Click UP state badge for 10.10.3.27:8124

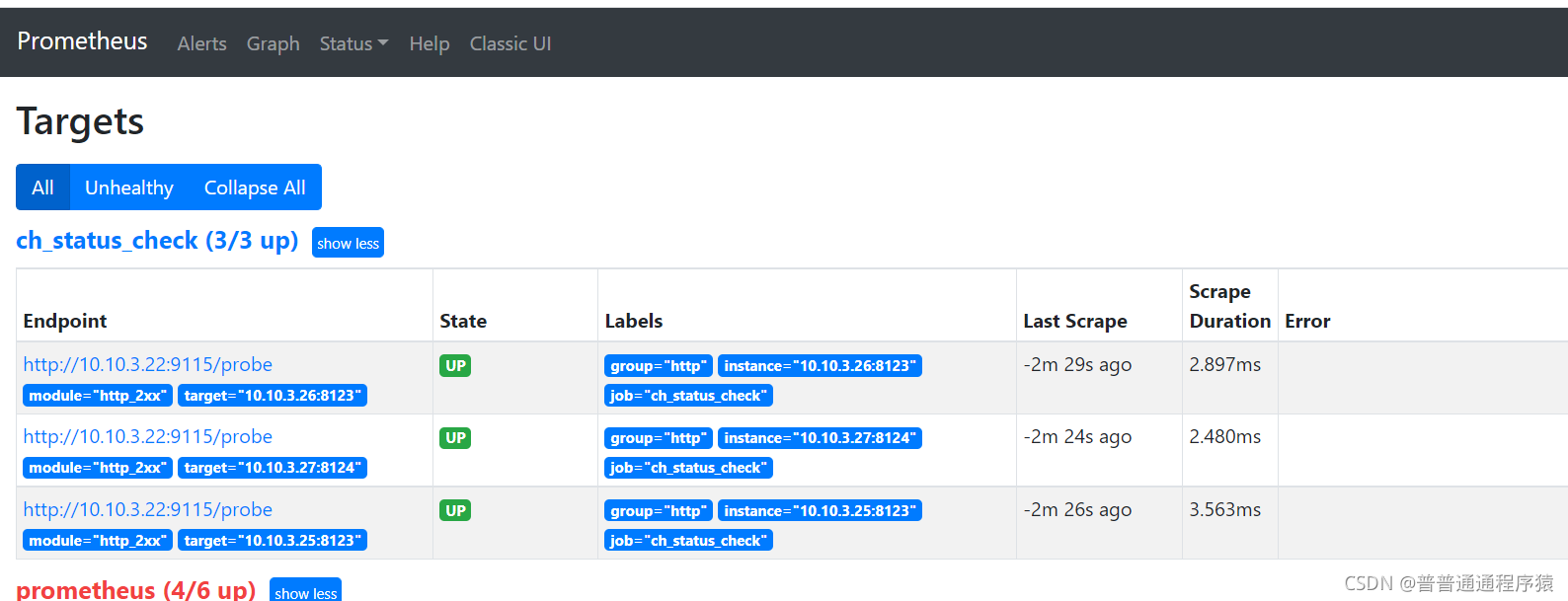point(455,437)
